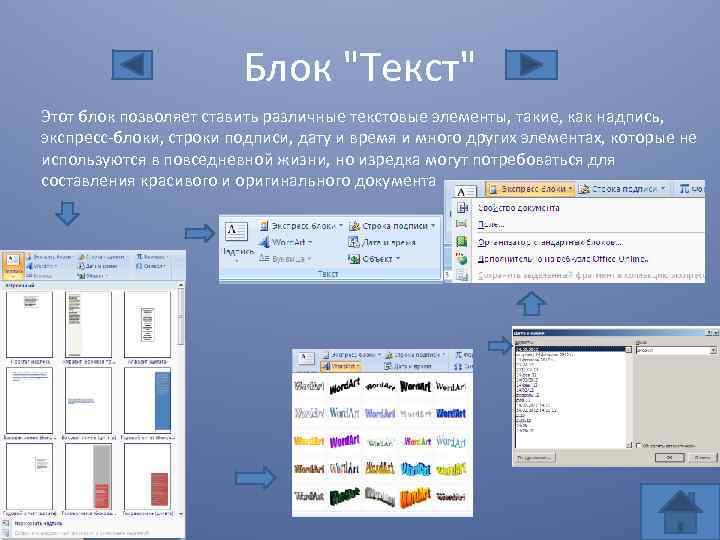The width and height of the screenshot is (720, 540).
Task: Click Дата и время in central Текст group
Action: pos(382,242)
